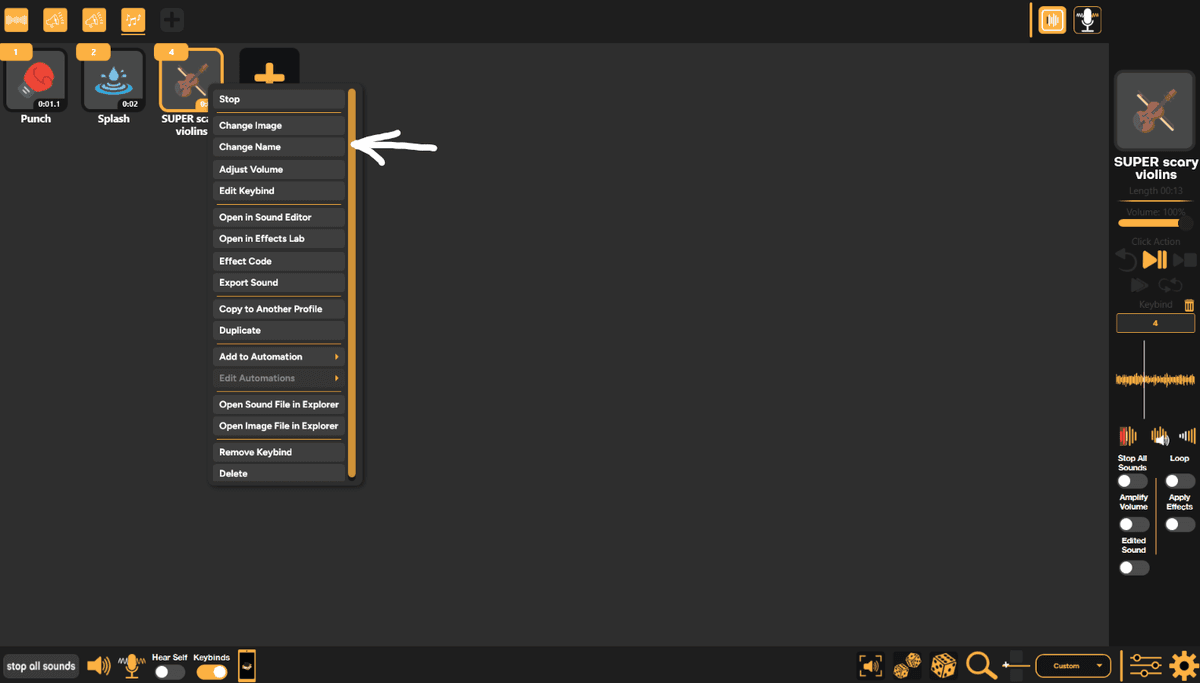Click the restart click-action icon
Viewport: 1200px width, 683px height.
1126,260
